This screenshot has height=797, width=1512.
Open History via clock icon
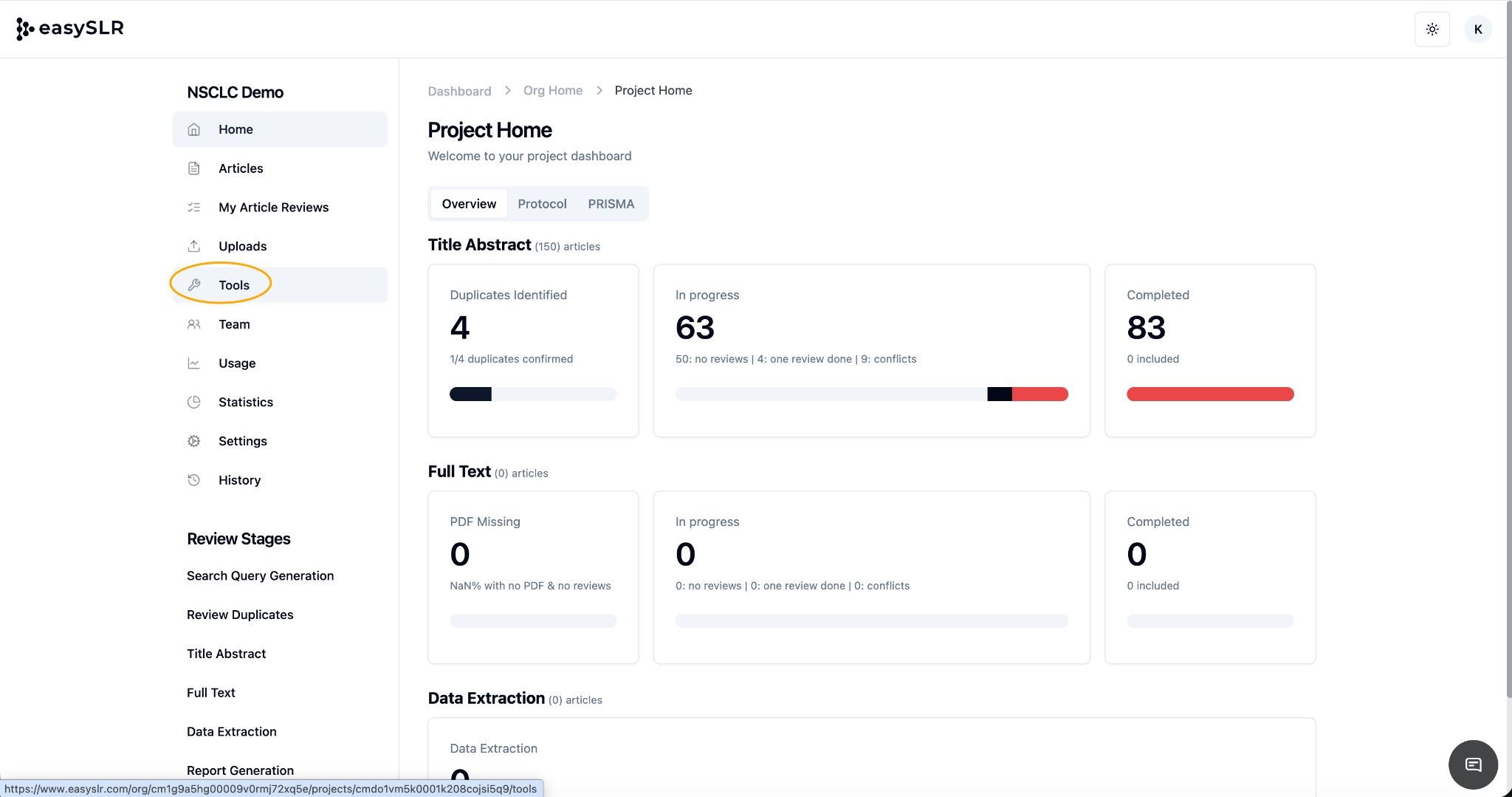click(194, 480)
